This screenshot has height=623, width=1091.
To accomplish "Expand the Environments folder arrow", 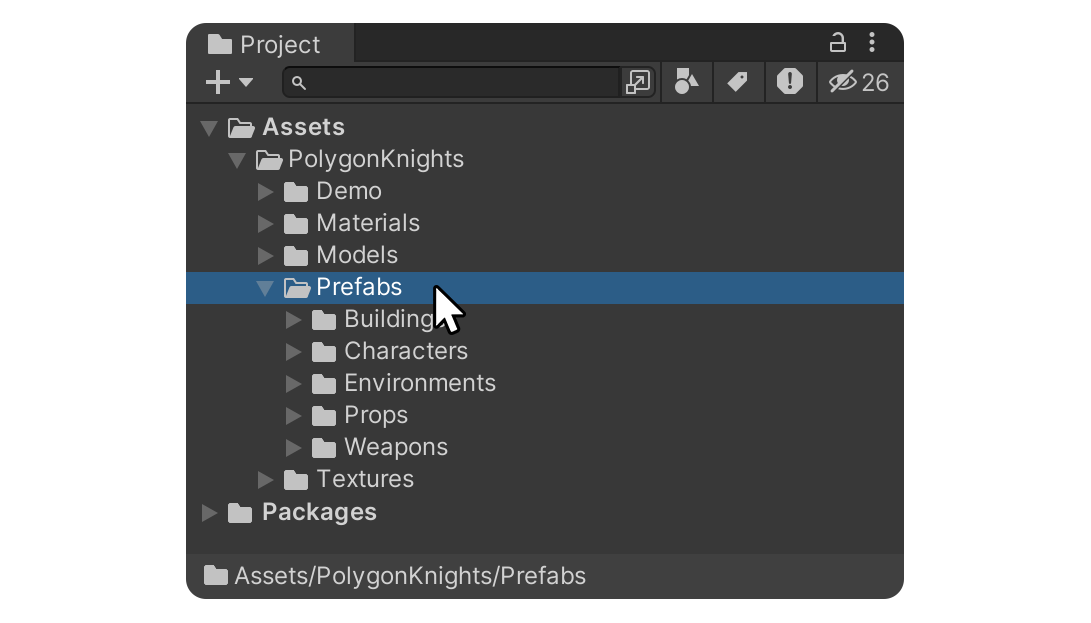I will [x=293, y=384].
